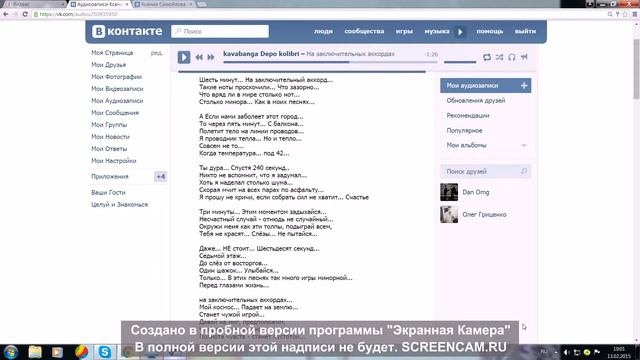
Task: Click the browser address bar
Action: tap(318, 14)
